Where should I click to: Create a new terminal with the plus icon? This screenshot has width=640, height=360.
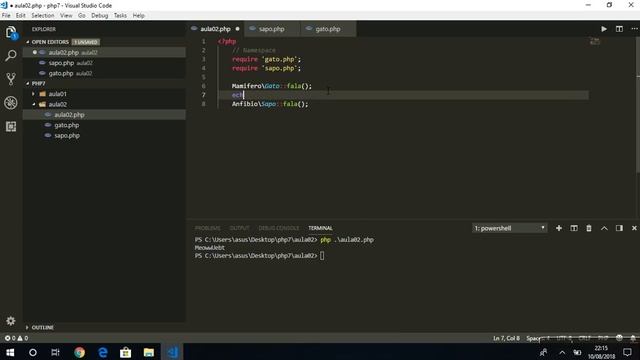point(559,228)
